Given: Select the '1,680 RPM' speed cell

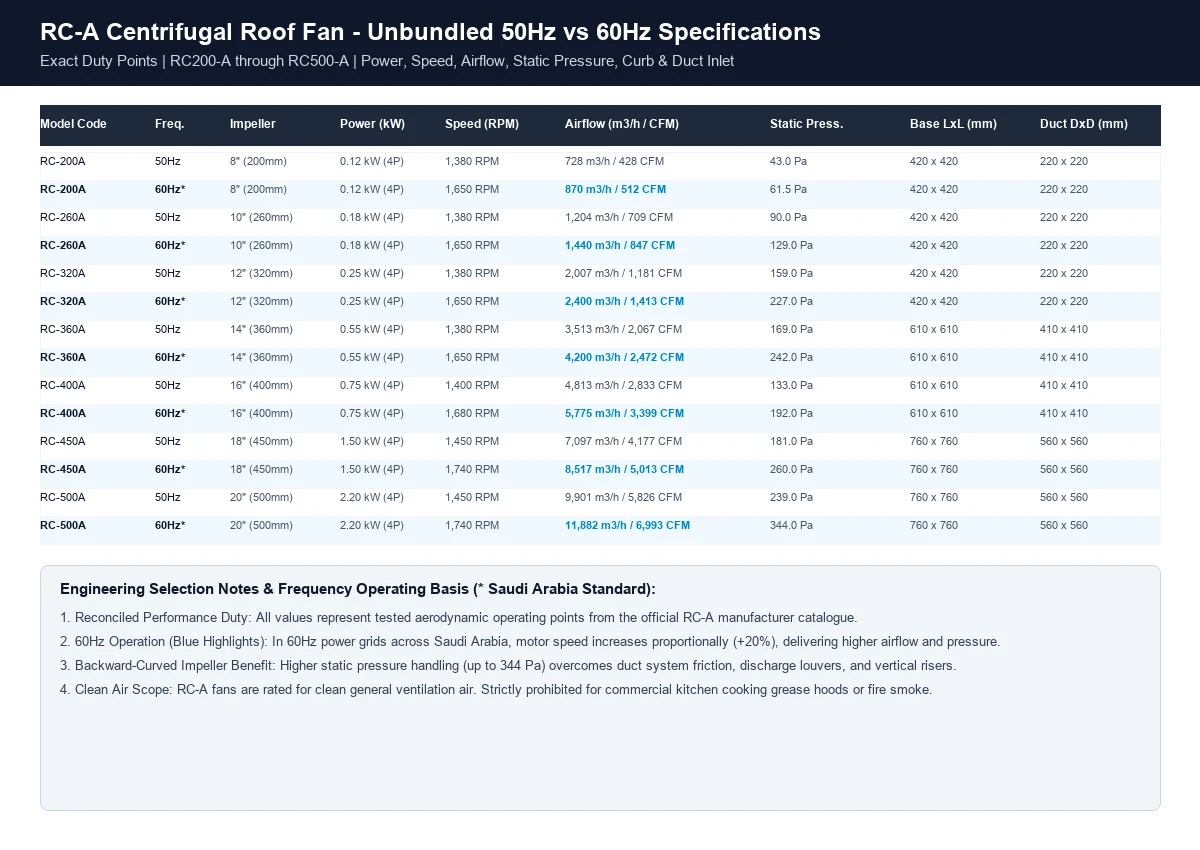Looking at the screenshot, I should 472,413.
